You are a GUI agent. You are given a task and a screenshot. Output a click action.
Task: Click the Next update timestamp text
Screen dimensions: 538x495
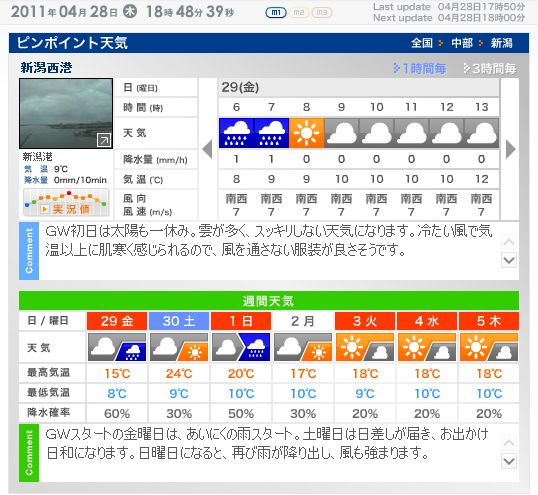[449, 18]
